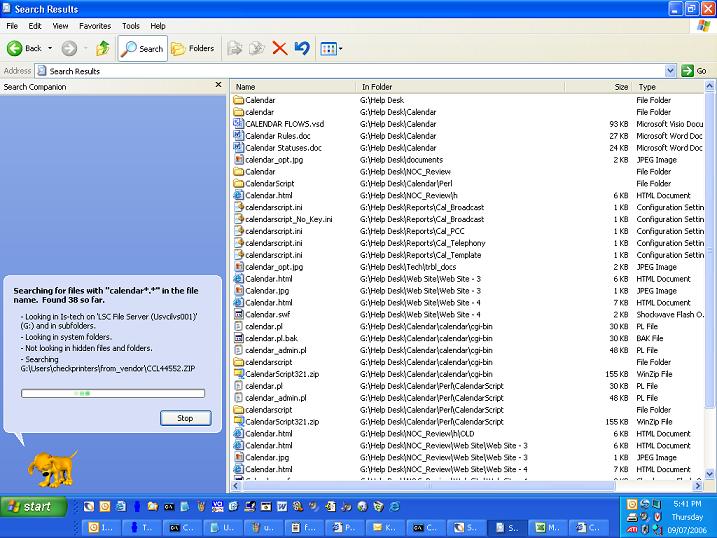717x538 pixels.
Task: Expand the Address bar dropdown
Action: [671, 71]
